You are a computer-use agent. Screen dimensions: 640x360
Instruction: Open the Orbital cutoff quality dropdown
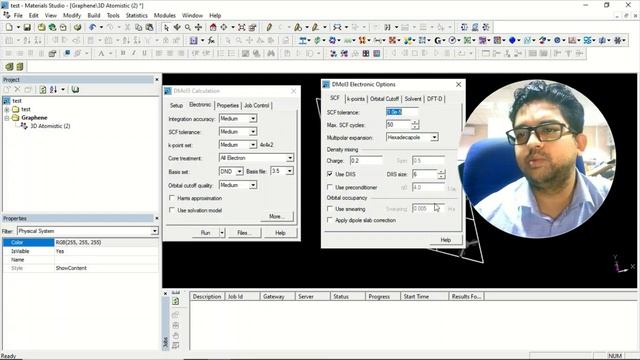[x=253, y=185]
